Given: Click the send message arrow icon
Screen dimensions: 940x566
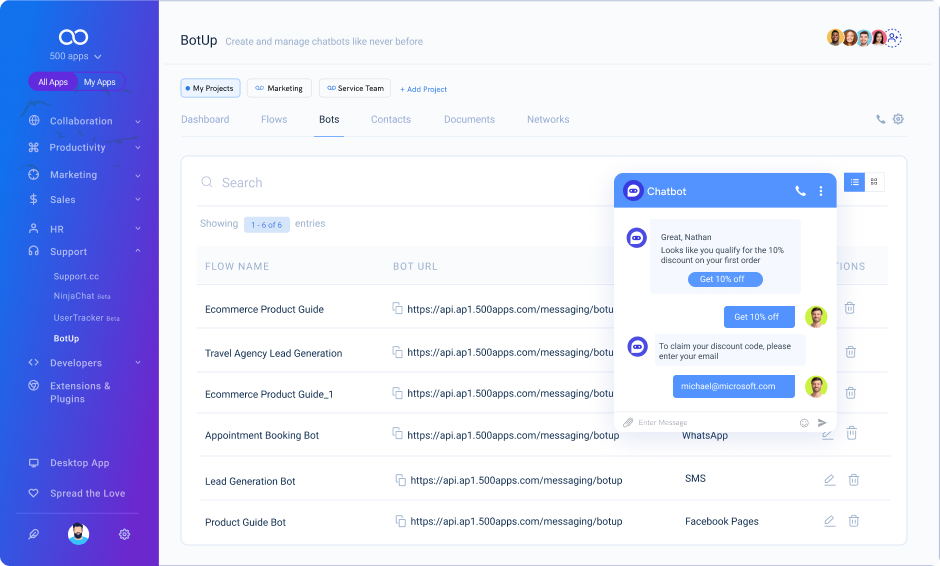Looking at the screenshot, I should click(x=822, y=423).
